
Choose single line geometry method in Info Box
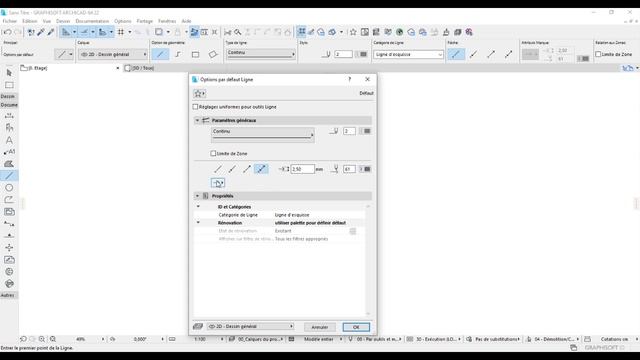pyautogui.click(x=160, y=54)
